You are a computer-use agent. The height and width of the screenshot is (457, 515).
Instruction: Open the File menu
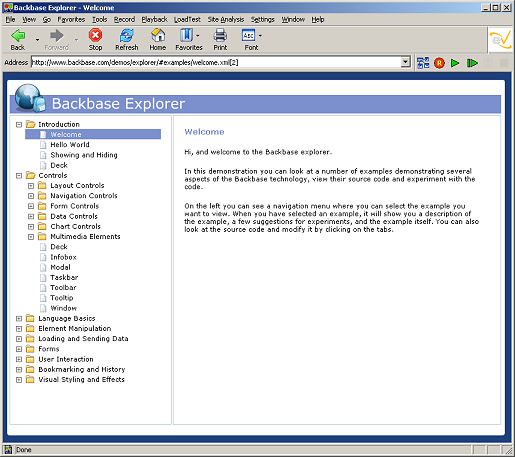tap(10, 19)
